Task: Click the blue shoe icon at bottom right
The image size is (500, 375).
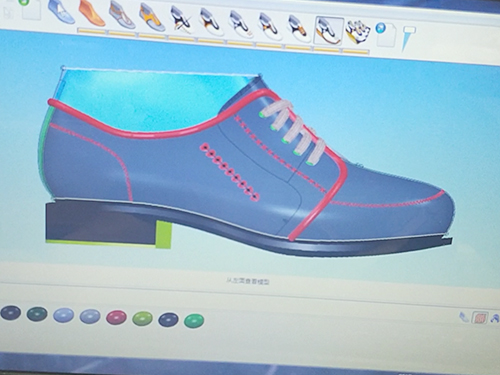Action: click(x=464, y=317)
